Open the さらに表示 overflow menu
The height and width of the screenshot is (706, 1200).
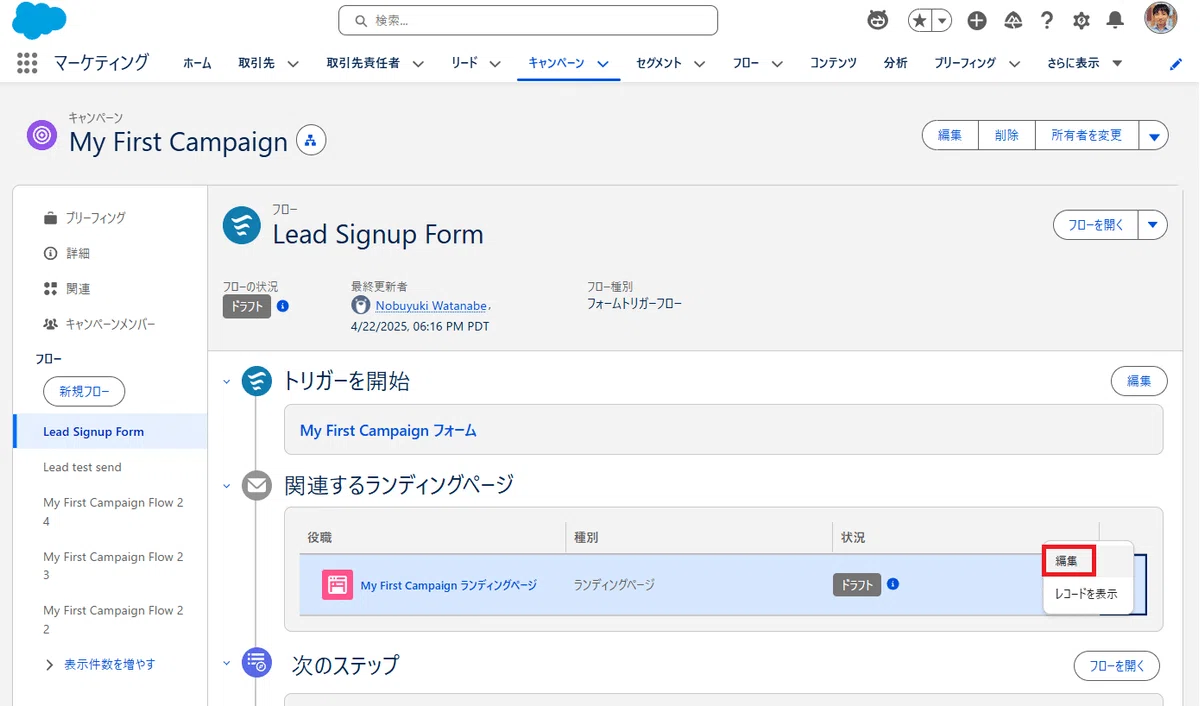(1085, 63)
